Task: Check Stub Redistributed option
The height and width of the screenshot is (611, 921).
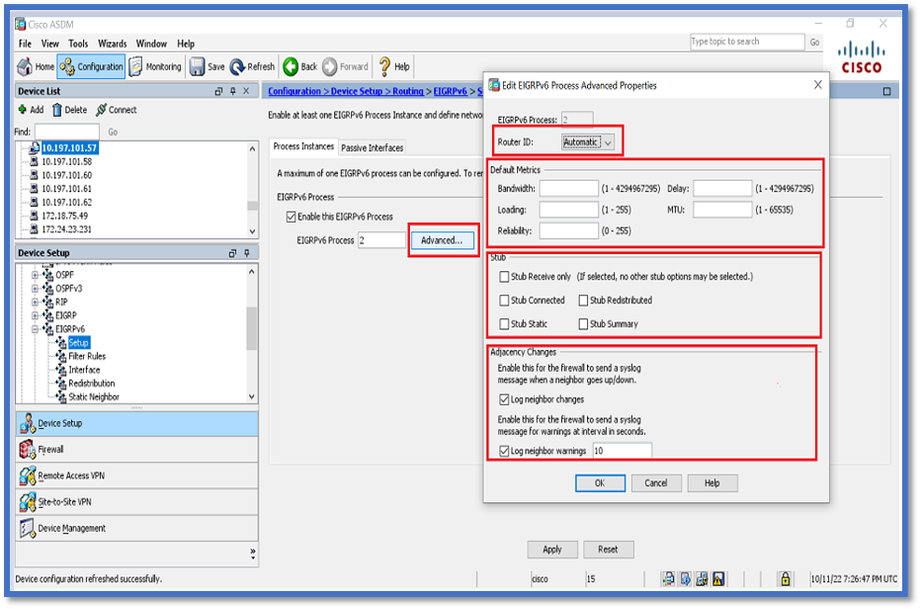Action: (583, 300)
